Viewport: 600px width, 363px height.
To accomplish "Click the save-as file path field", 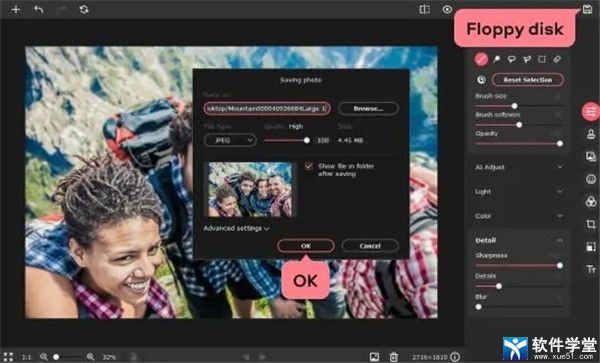I will (267, 109).
